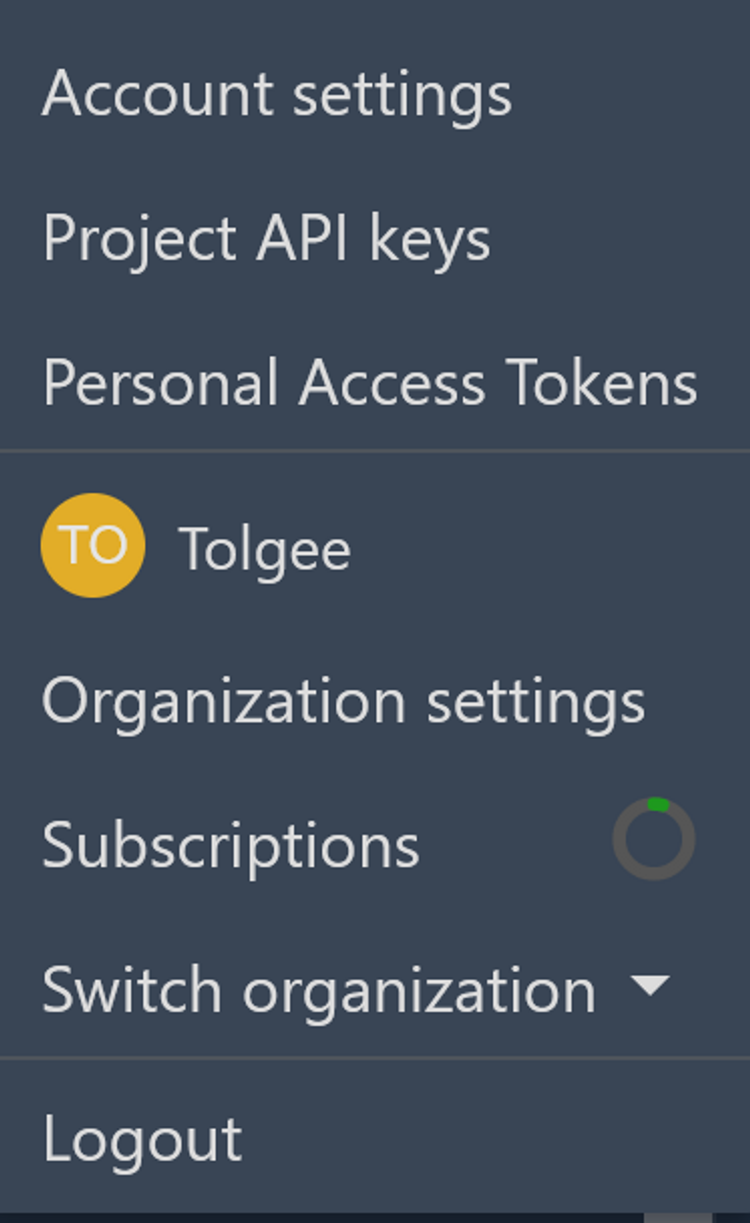Click the 'Logout' text at the menu bottom
Viewport: 750px width, 1223px height.
(x=142, y=1139)
